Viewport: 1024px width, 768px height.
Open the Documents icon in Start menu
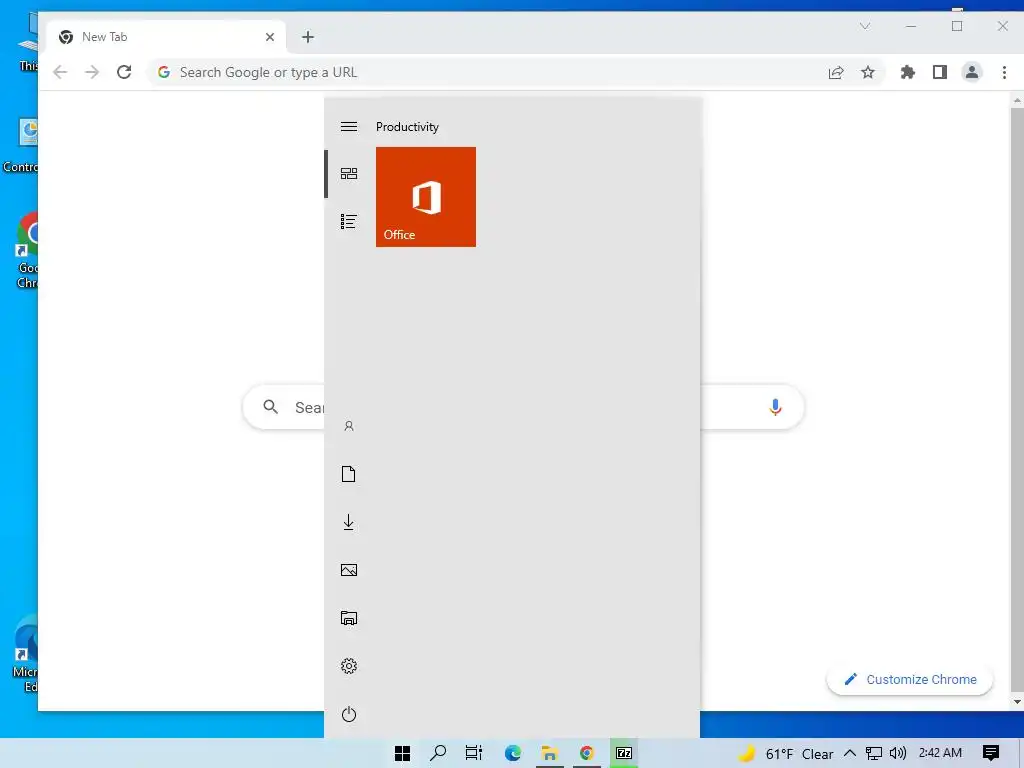point(349,474)
